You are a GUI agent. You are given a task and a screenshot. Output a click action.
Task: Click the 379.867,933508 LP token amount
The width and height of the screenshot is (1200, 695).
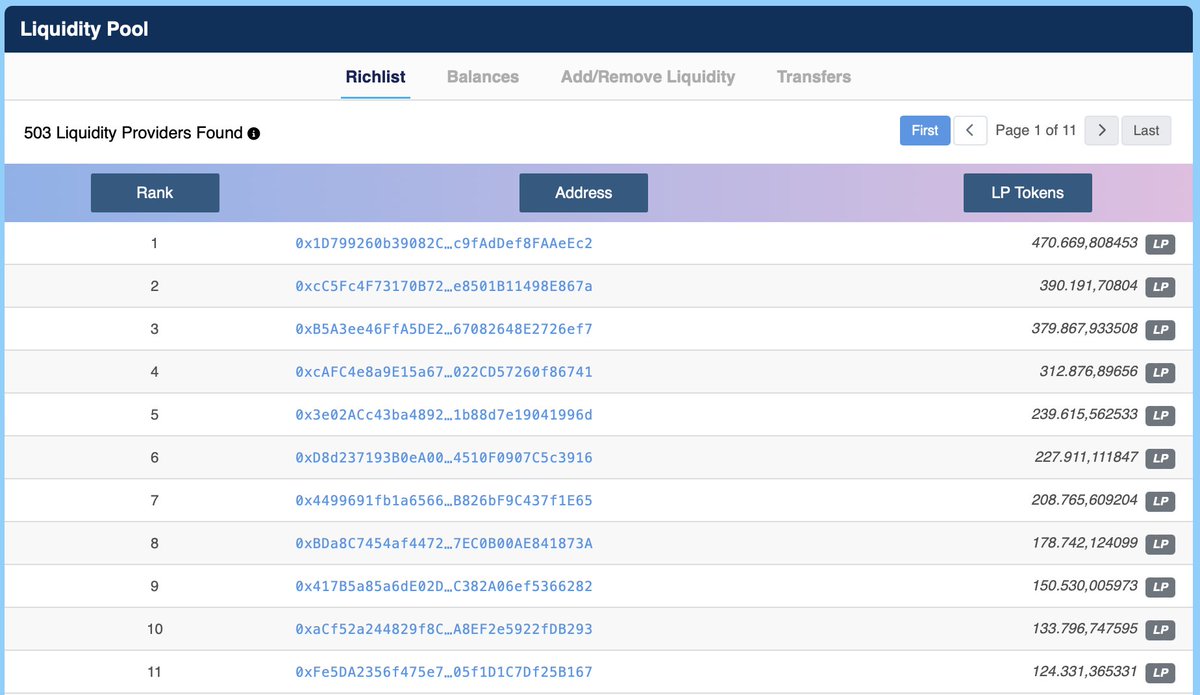click(x=1085, y=329)
